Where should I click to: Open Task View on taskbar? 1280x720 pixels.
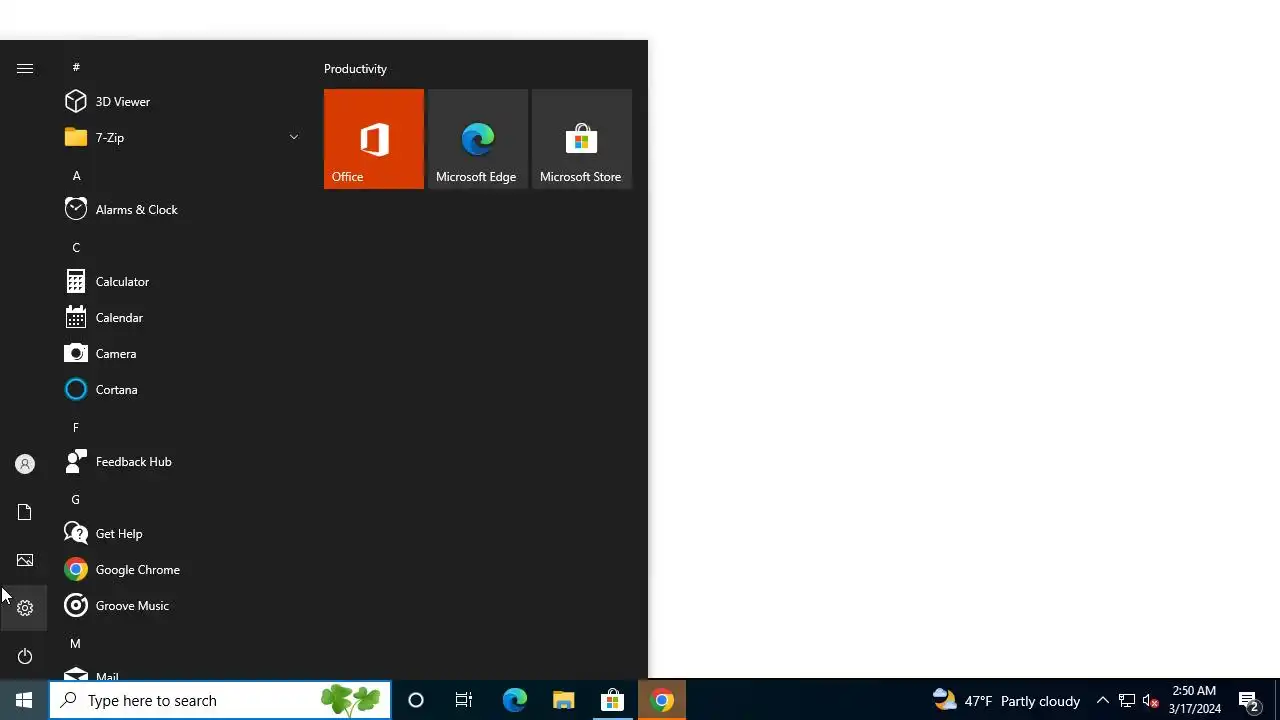464,700
